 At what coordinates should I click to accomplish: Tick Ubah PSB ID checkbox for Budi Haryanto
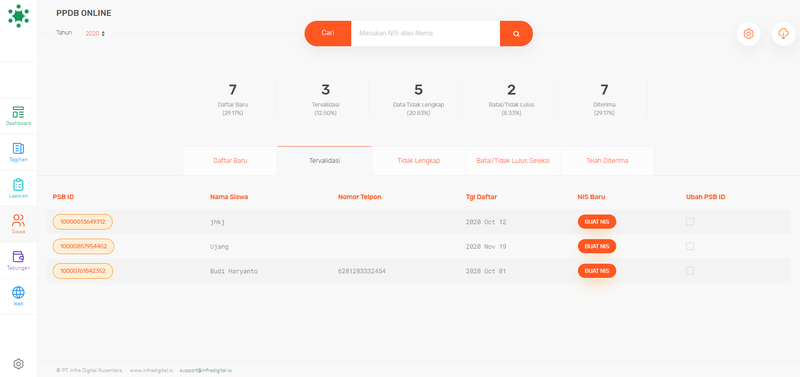point(690,270)
